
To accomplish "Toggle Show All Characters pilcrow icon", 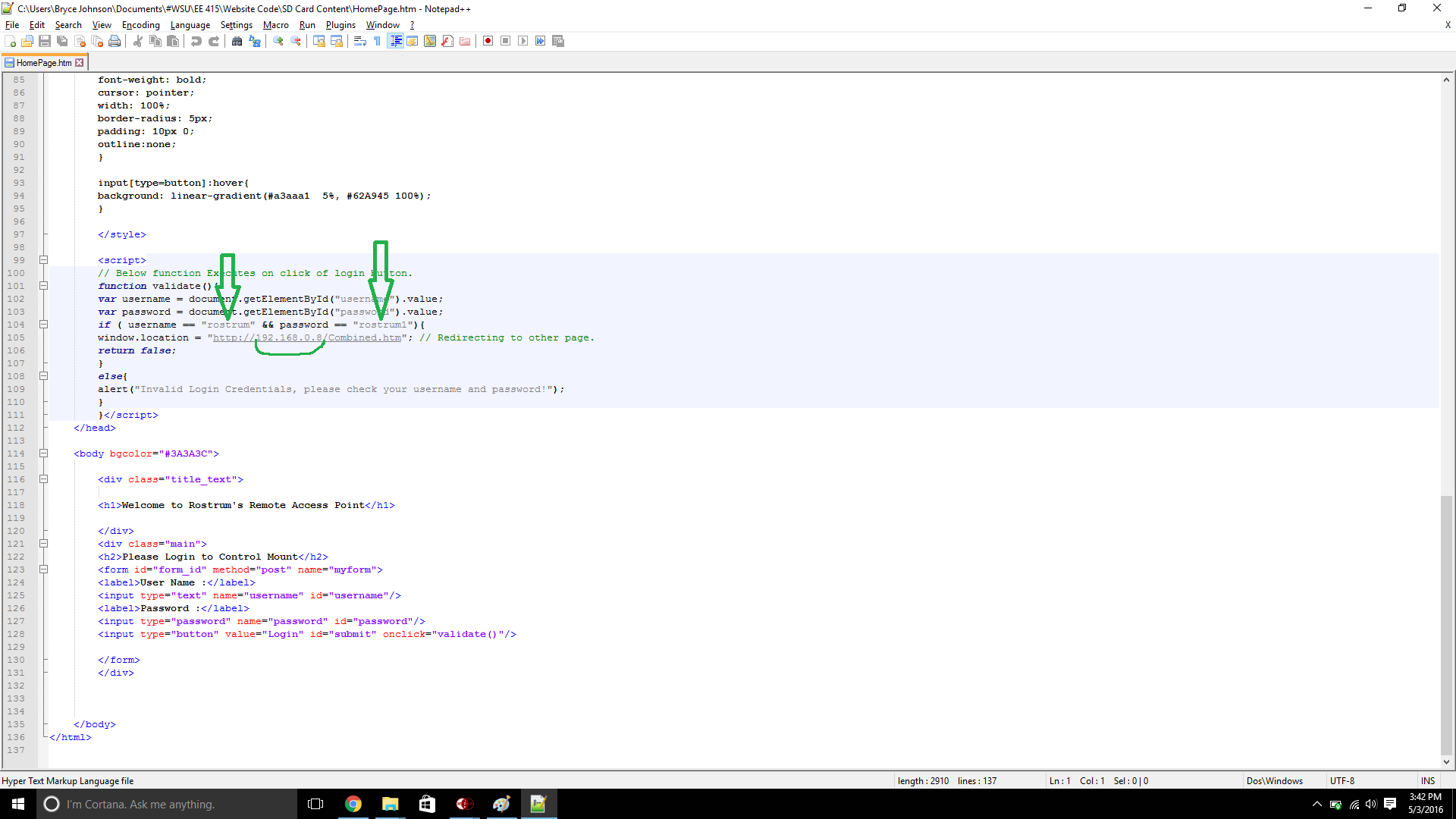I will (x=378, y=41).
